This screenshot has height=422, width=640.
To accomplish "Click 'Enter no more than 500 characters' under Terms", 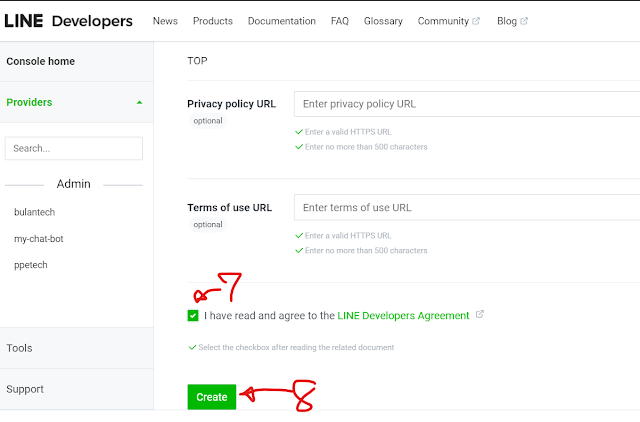I will (366, 251).
